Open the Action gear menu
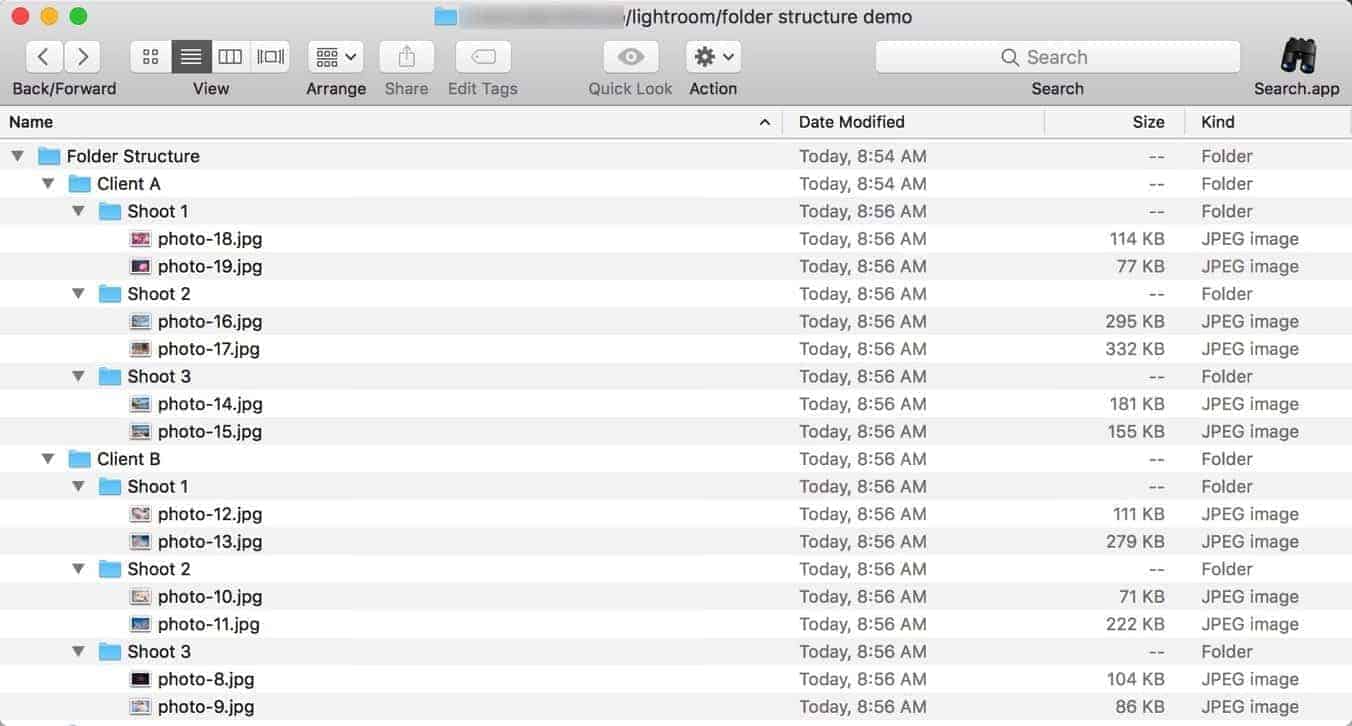1352x726 pixels. click(713, 57)
